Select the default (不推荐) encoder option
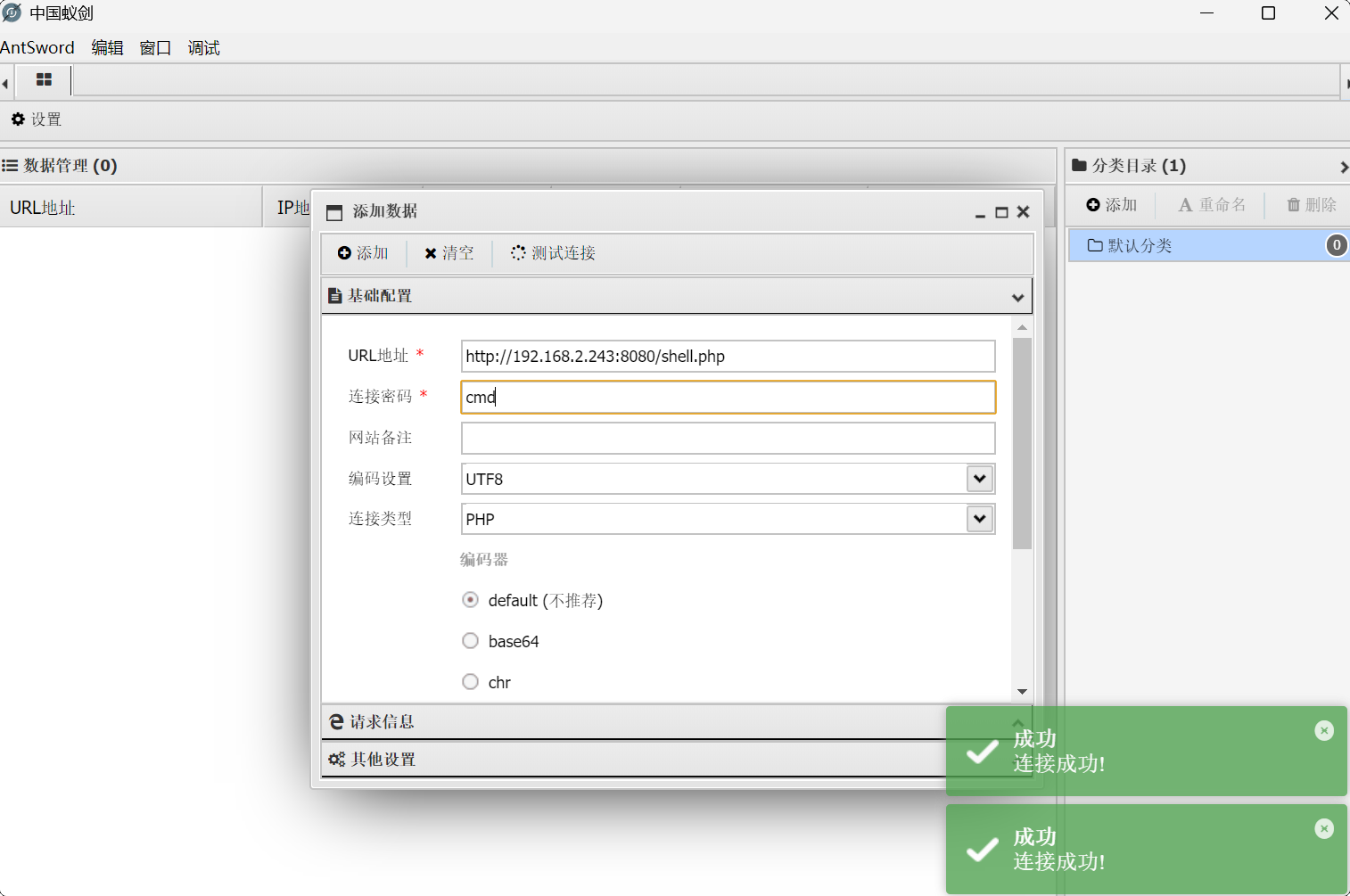This screenshot has height=896, width=1350. (471, 600)
